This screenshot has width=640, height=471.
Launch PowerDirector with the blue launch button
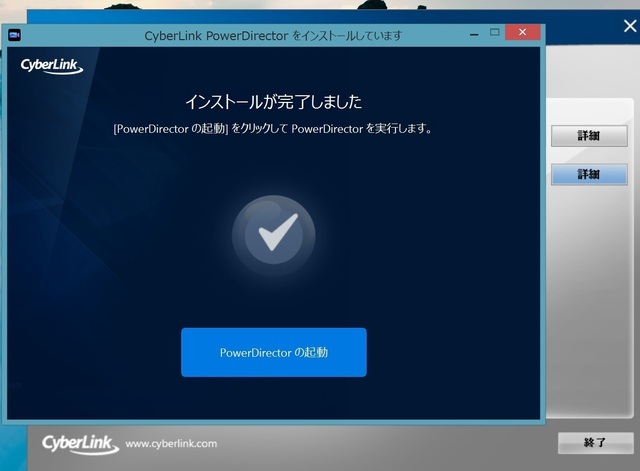(274, 352)
